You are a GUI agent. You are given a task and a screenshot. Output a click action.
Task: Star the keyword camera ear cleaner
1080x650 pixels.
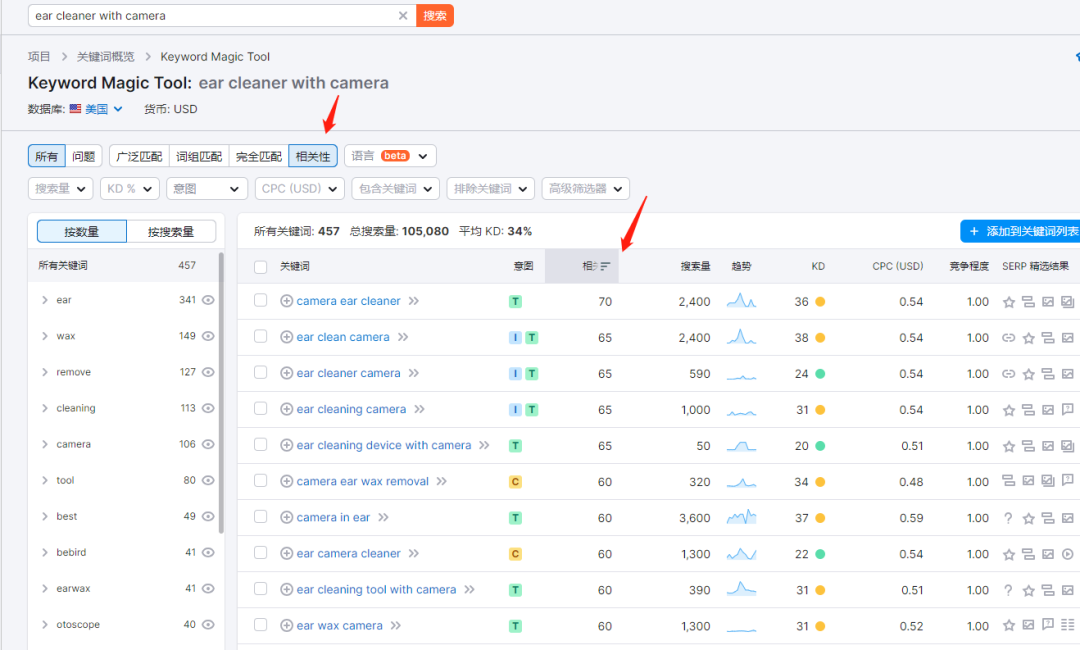click(1007, 303)
